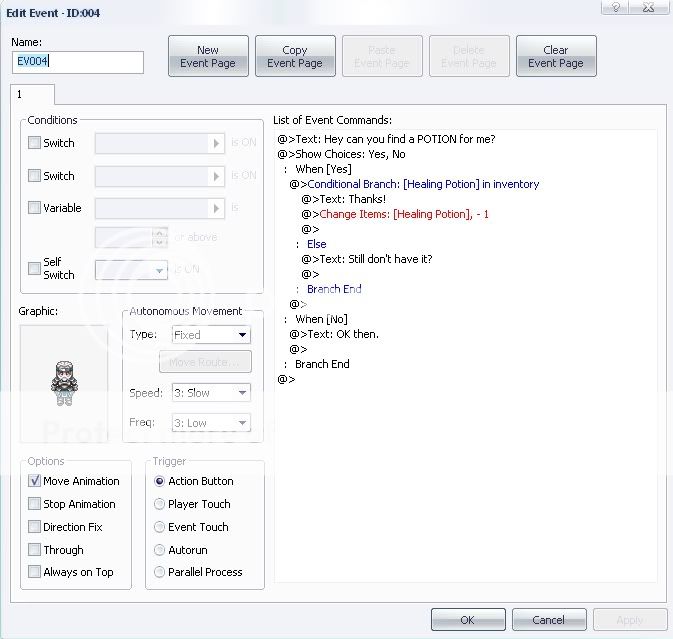673x639 pixels.
Task: Enable the first Switch condition checkbox
Action: coord(34,143)
